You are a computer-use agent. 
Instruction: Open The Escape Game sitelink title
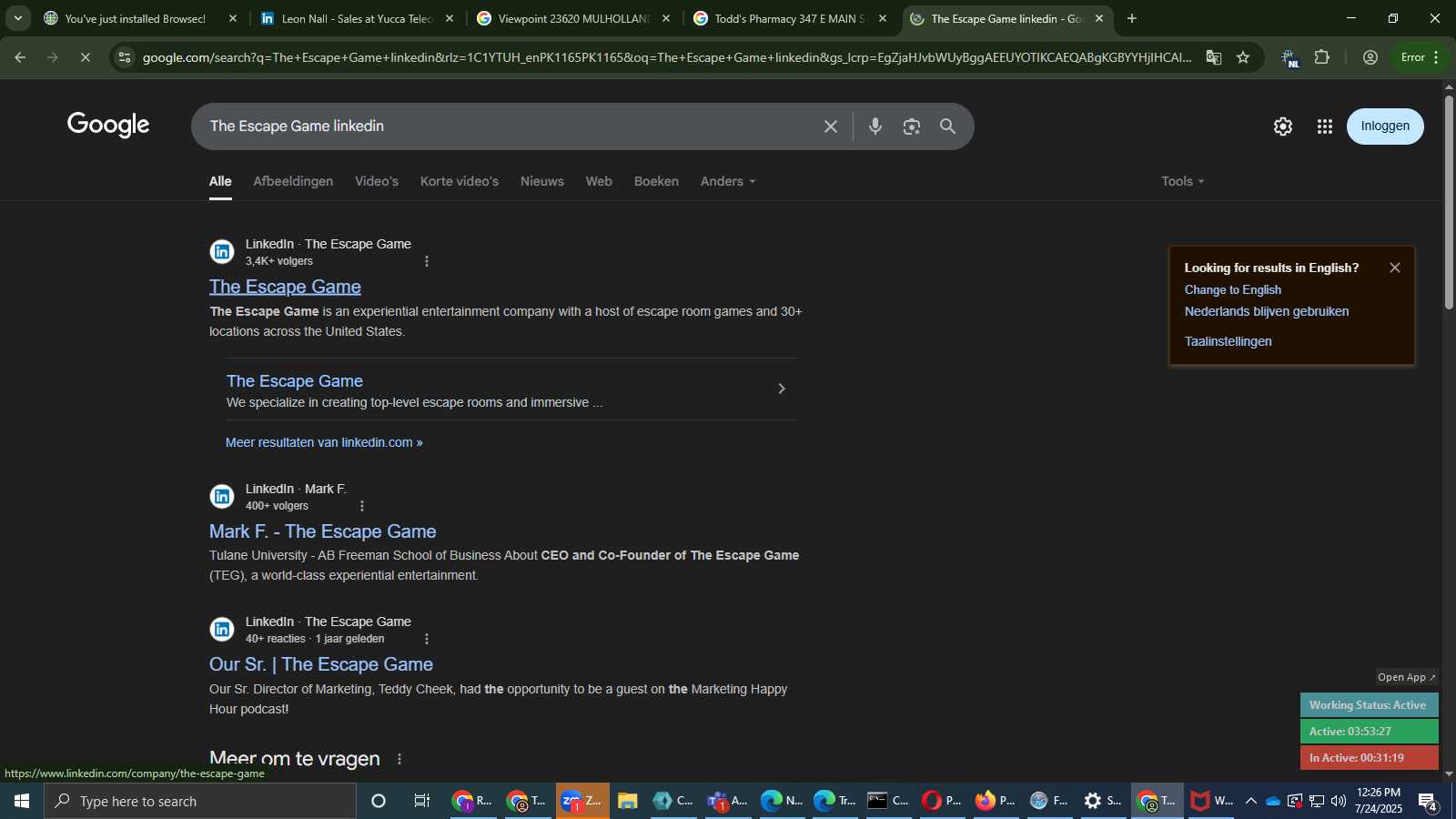tap(295, 381)
